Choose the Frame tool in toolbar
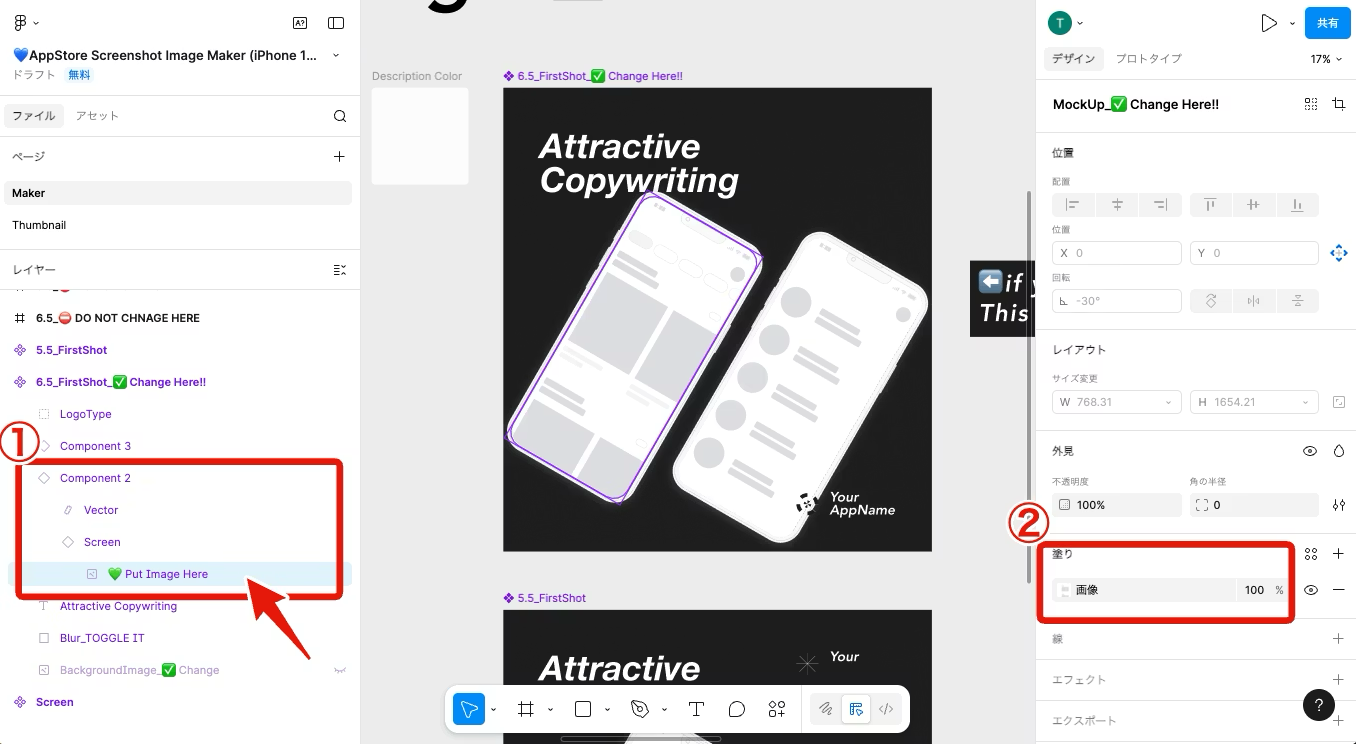1356x744 pixels. pos(525,709)
